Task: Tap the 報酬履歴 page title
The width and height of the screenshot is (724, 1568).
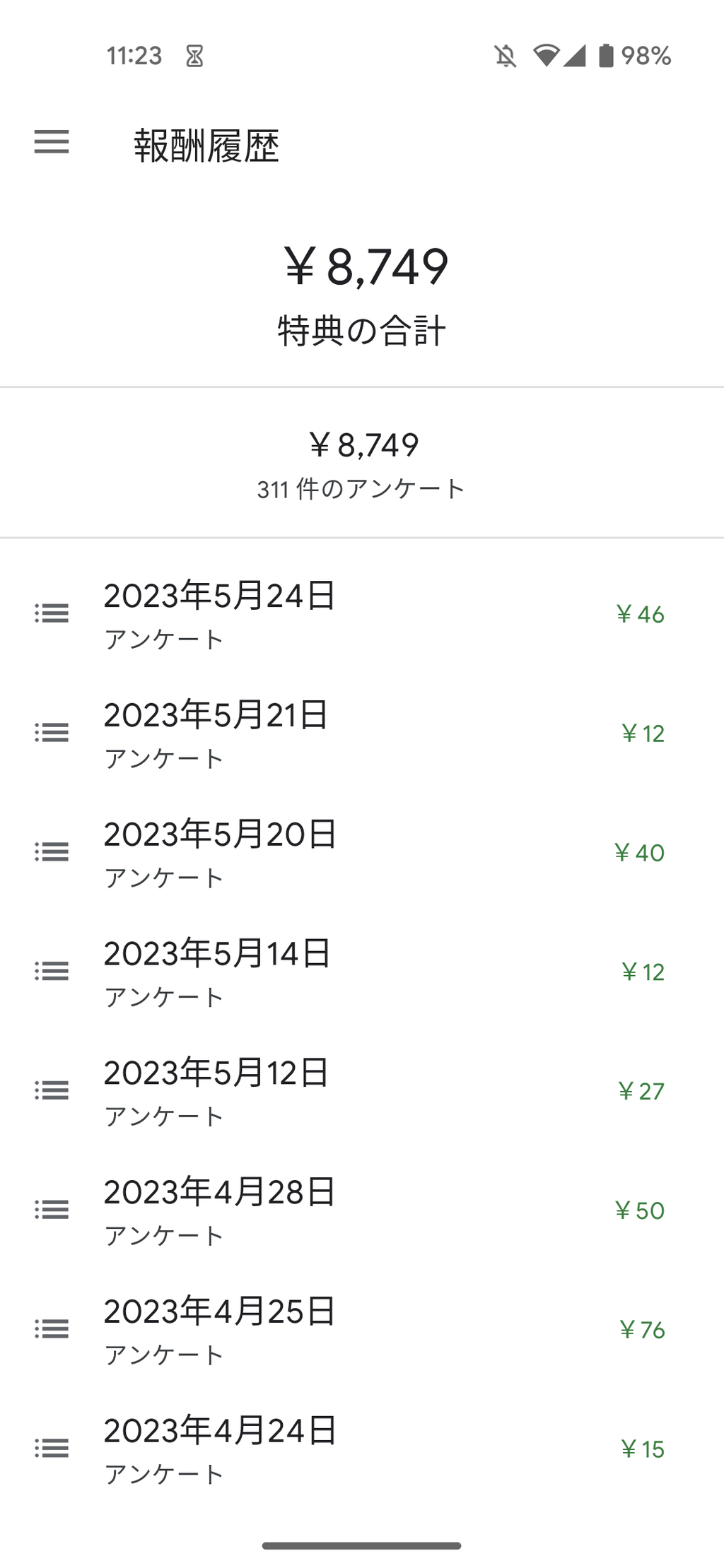Action: tap(206, 146)
